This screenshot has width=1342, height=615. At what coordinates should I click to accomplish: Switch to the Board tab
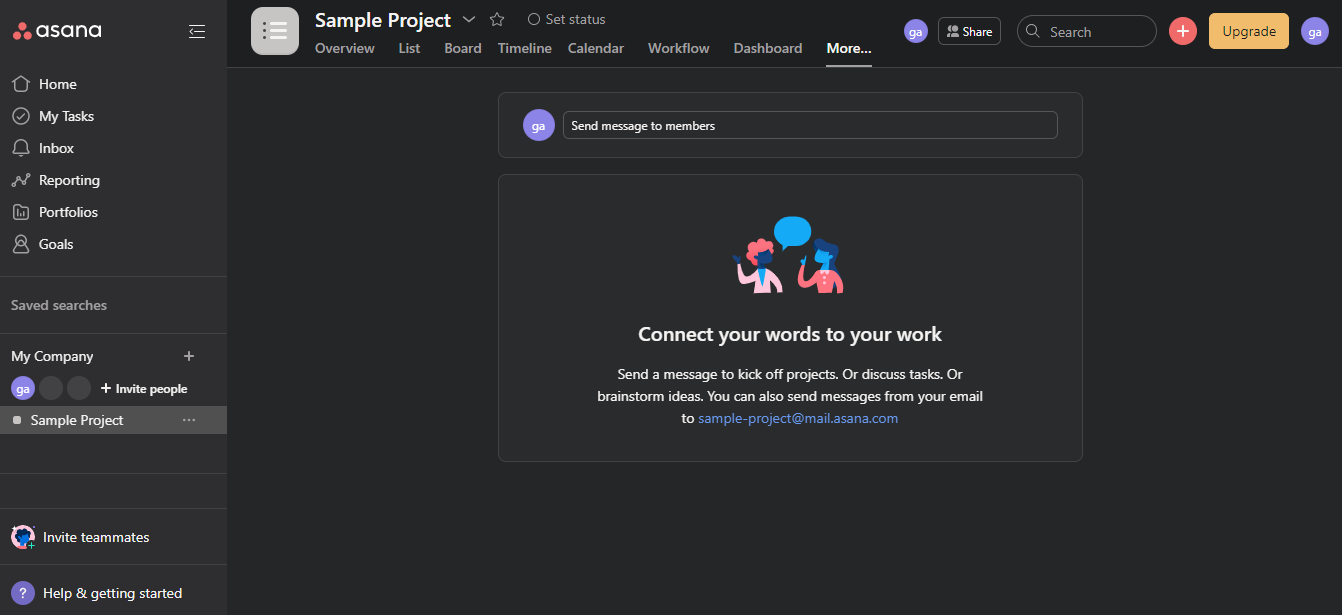click(x=462, y=48)
